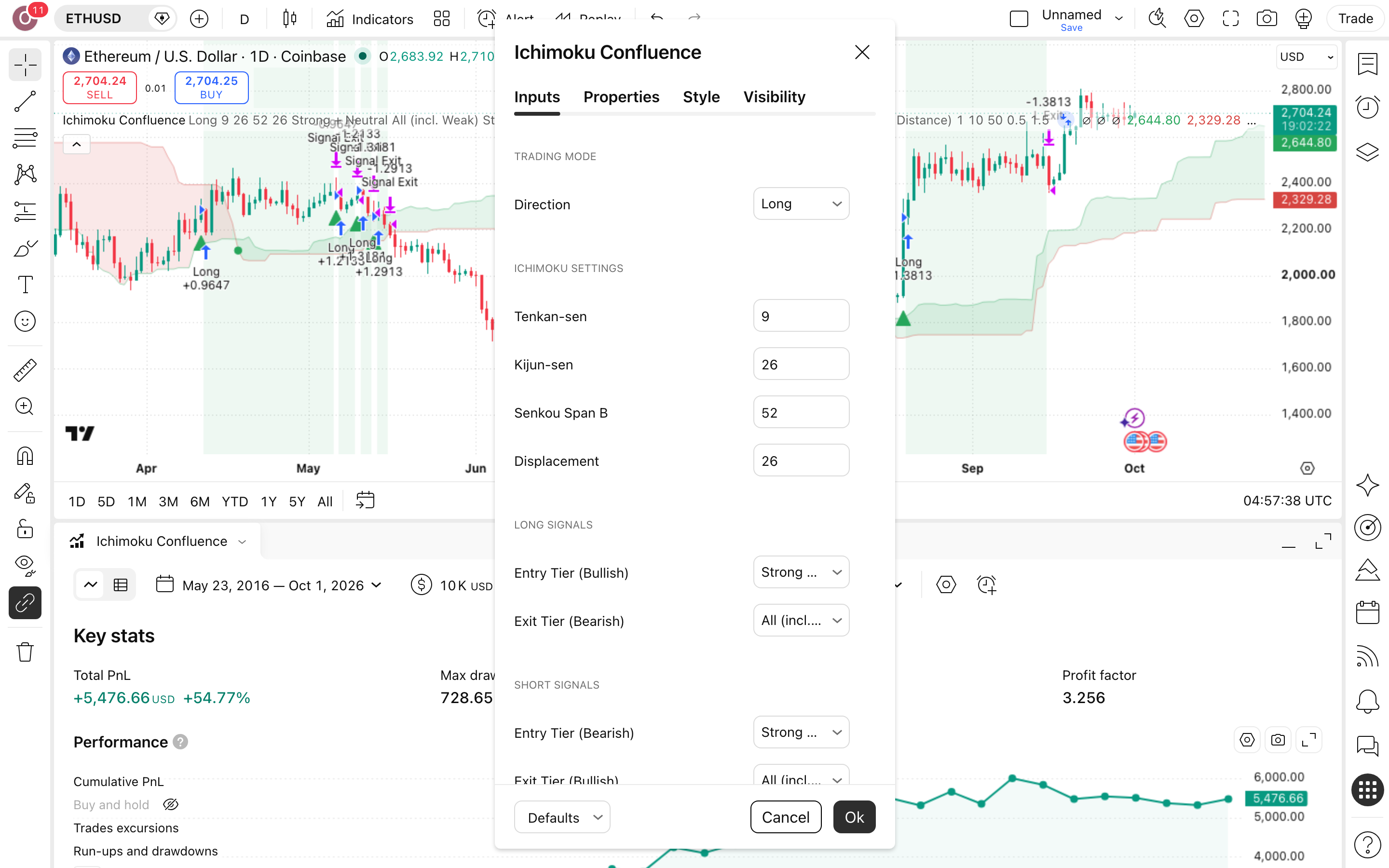Expand Entry Tier (Bearish) dropdown
The image size is (1389, 868).
[x=801, y=732]
